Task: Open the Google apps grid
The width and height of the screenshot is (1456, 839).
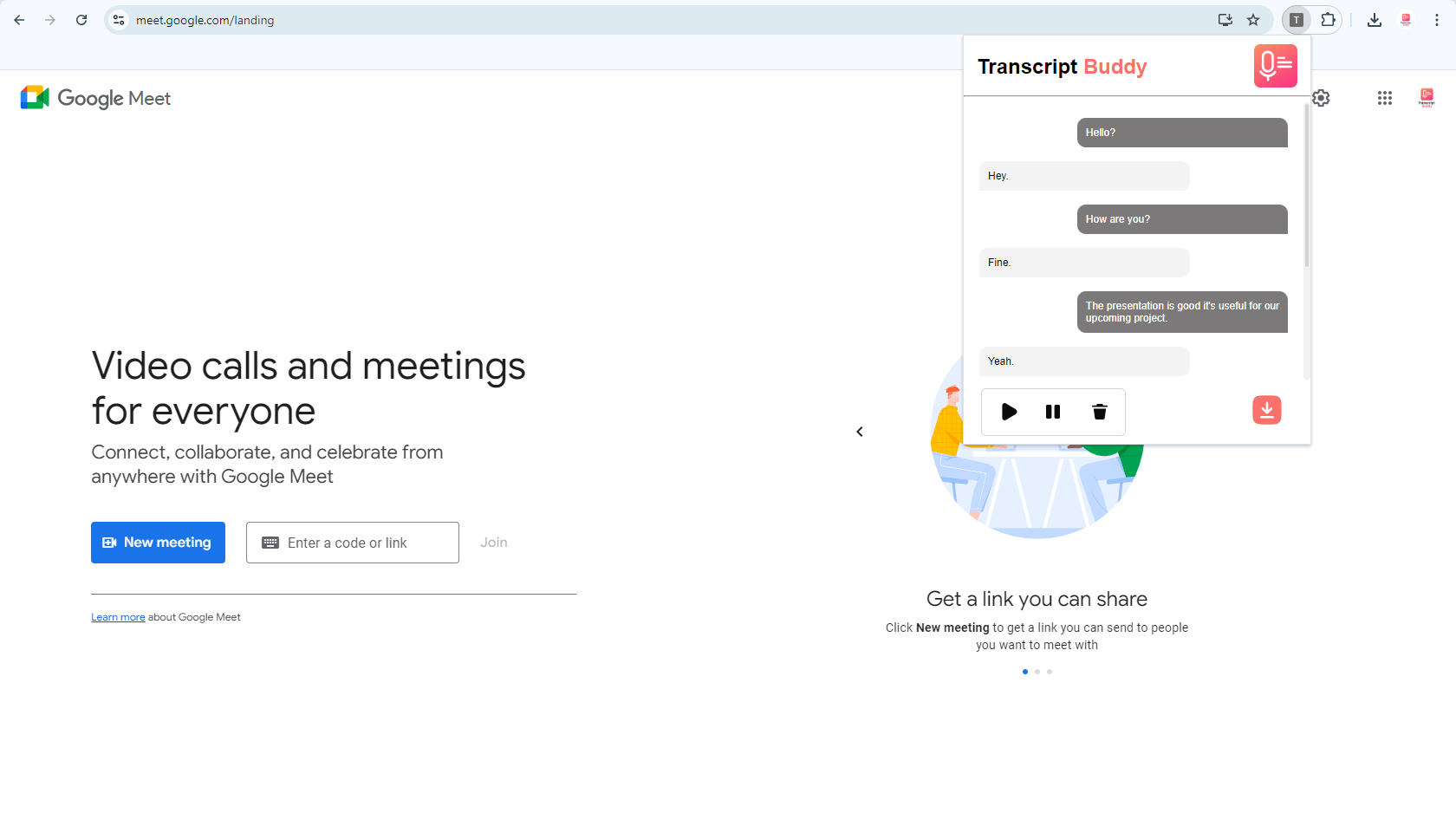Action: [x=1384, y=98]
